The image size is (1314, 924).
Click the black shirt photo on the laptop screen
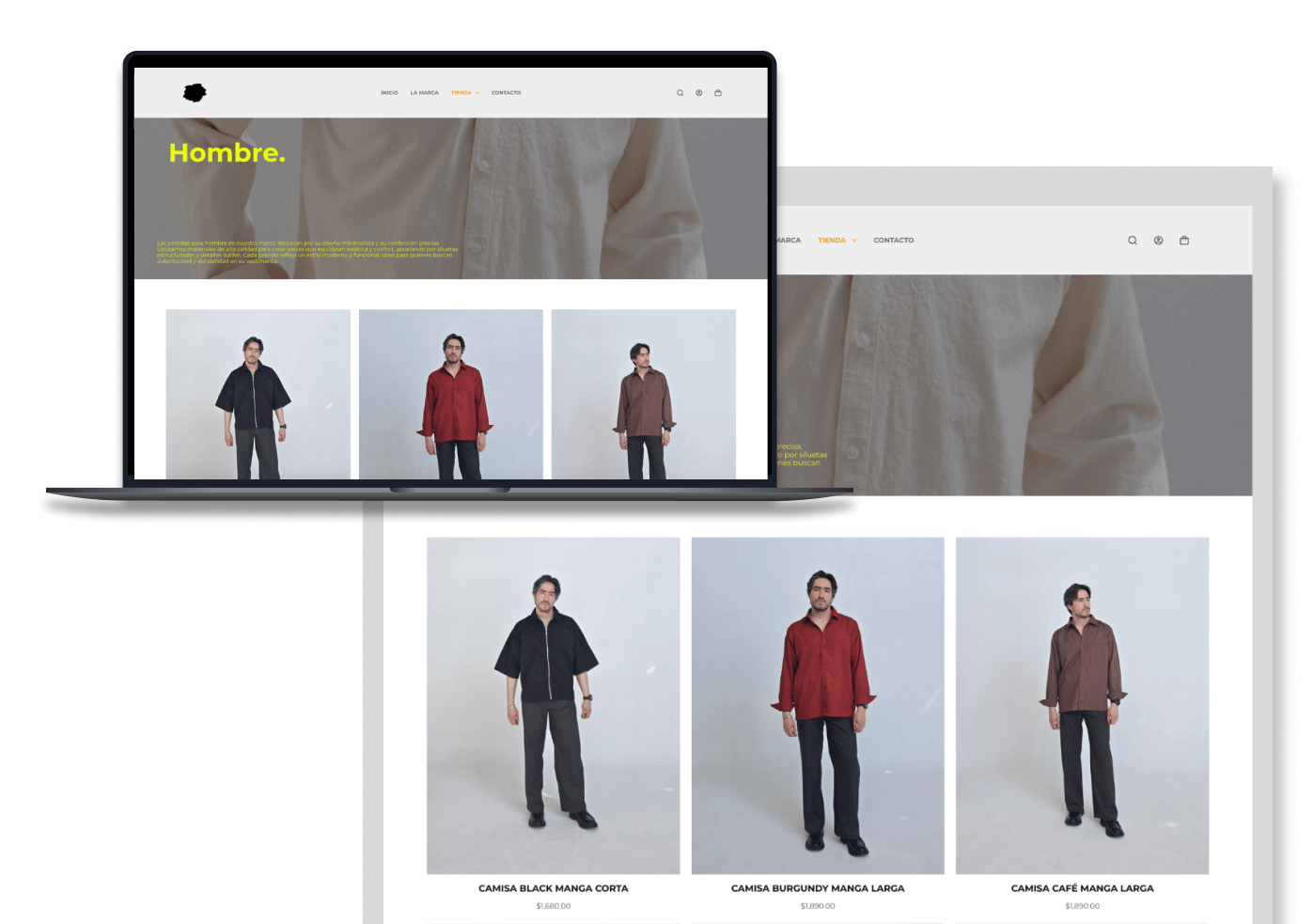pyautogui.click(x=258, y=395)
